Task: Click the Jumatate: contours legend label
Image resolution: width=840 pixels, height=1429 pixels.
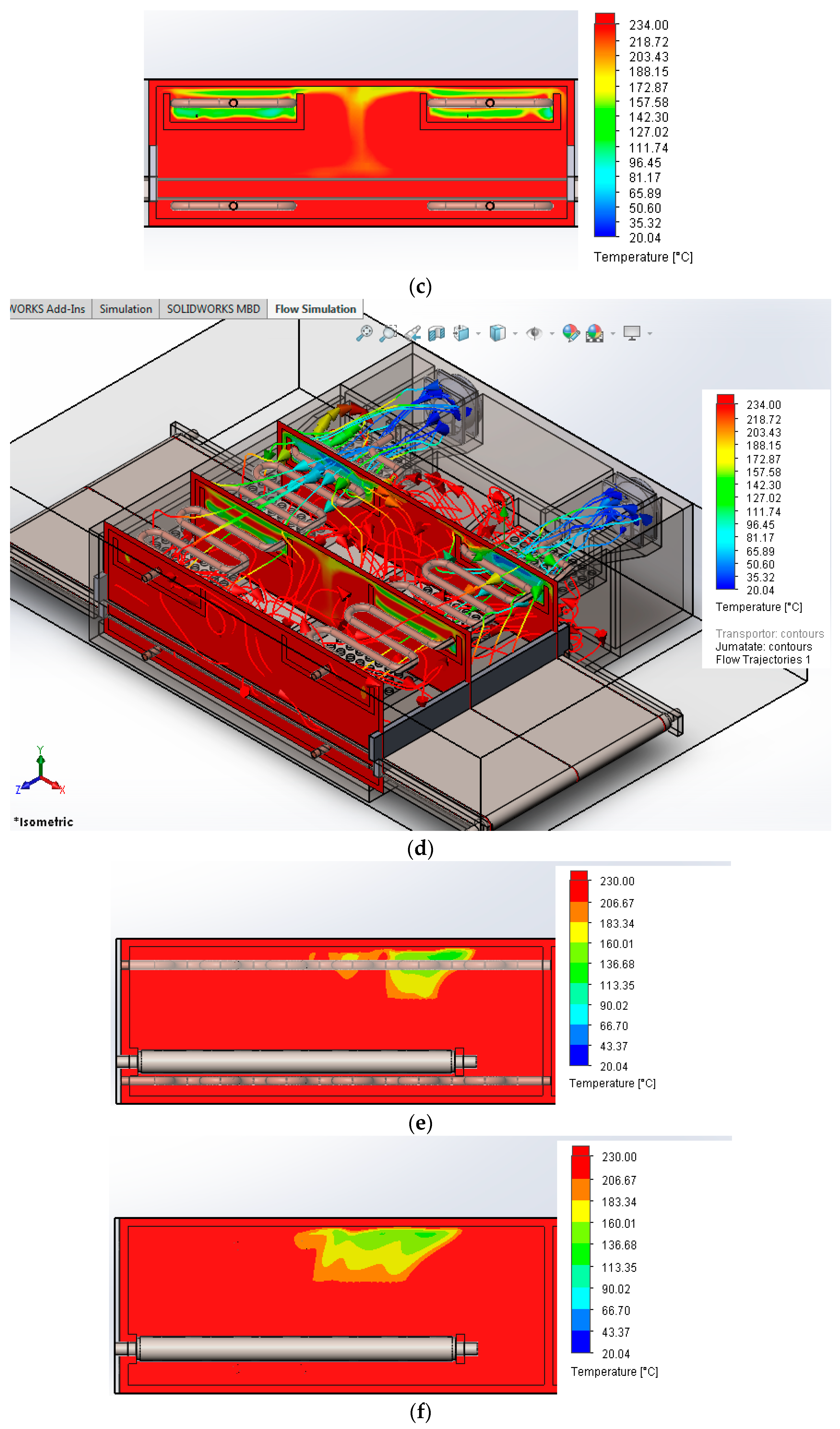Action: point(764,646)
